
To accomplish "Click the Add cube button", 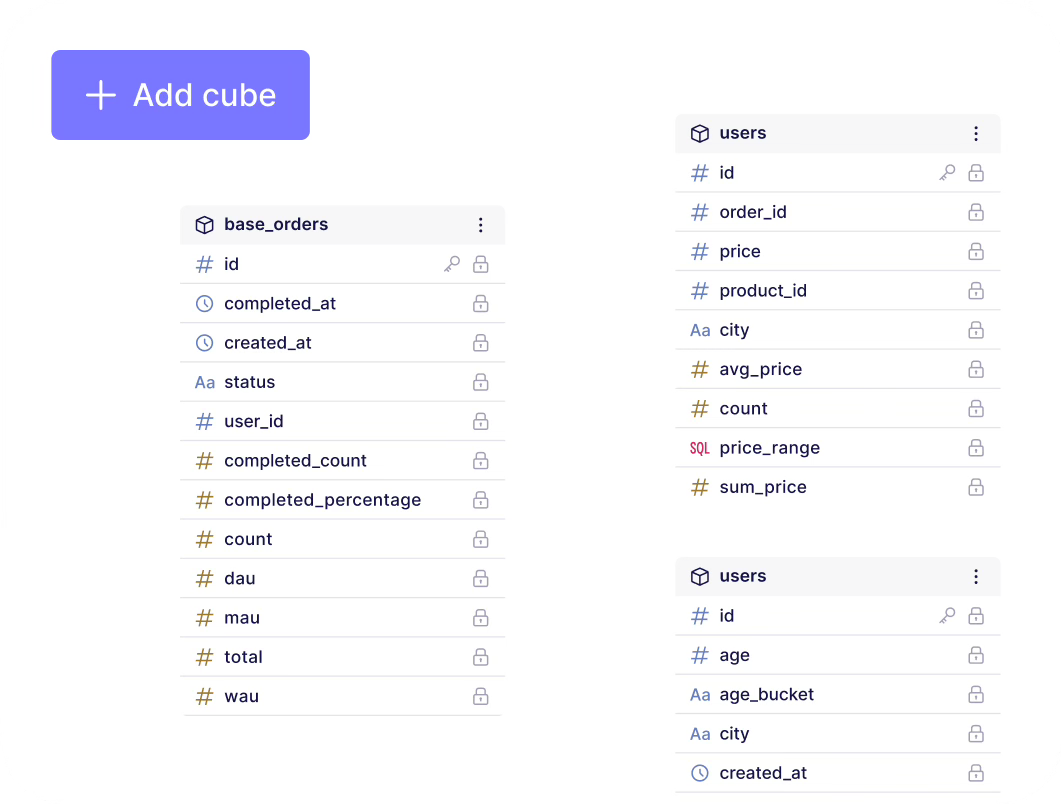I will 180,95.
